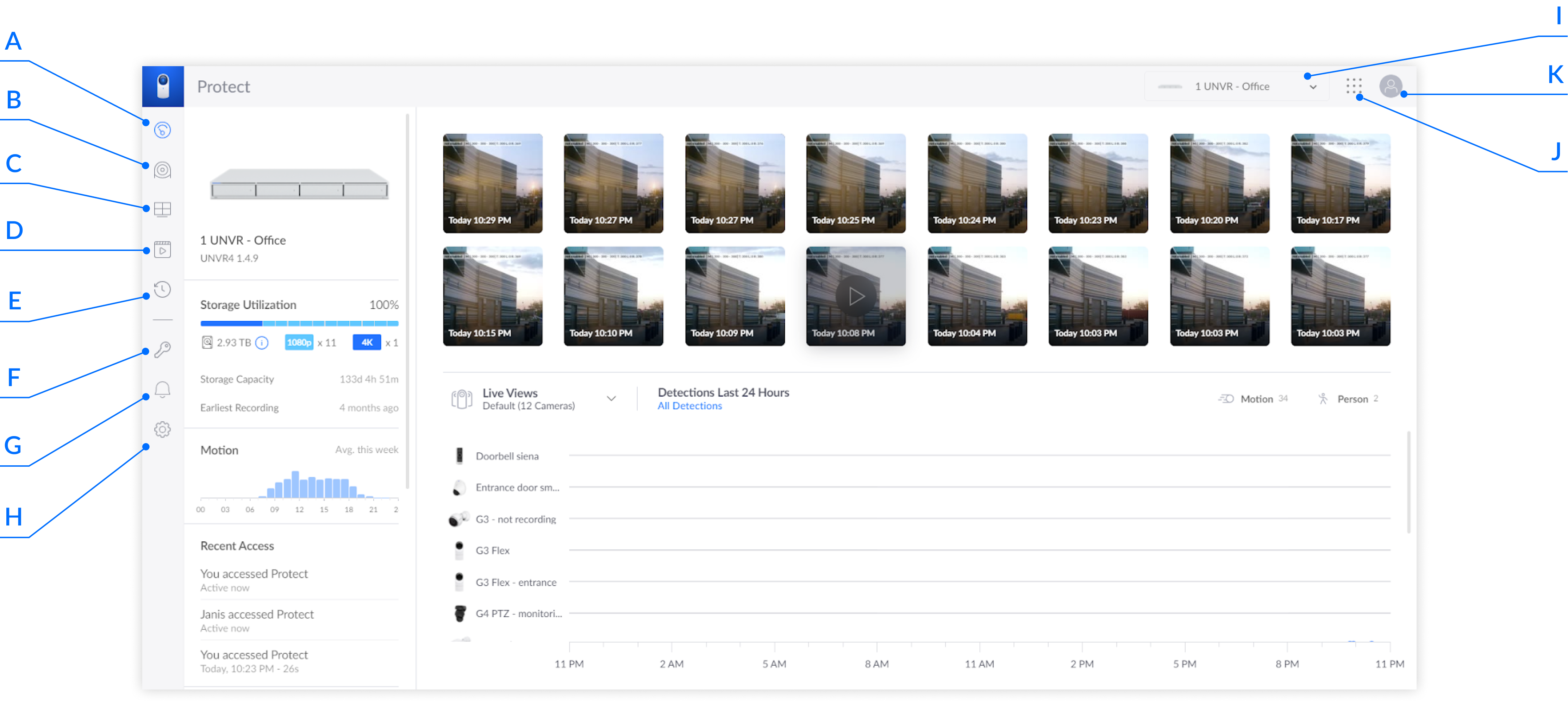Toggle the Person detections filter
This screenshot has height=724, width=1568.
click(1348, 399)
